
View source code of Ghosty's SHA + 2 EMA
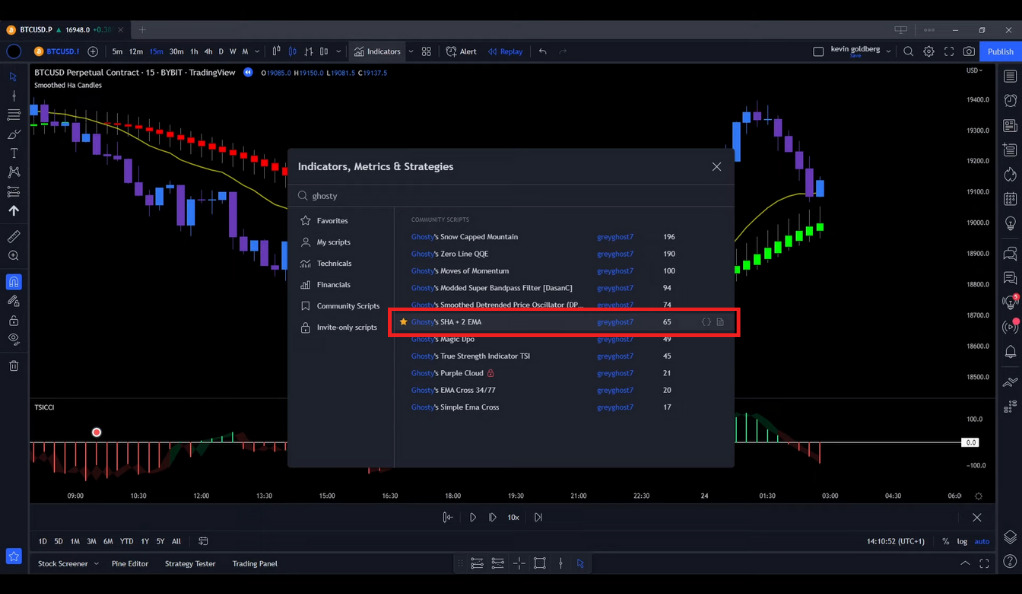tap(706, 322)
